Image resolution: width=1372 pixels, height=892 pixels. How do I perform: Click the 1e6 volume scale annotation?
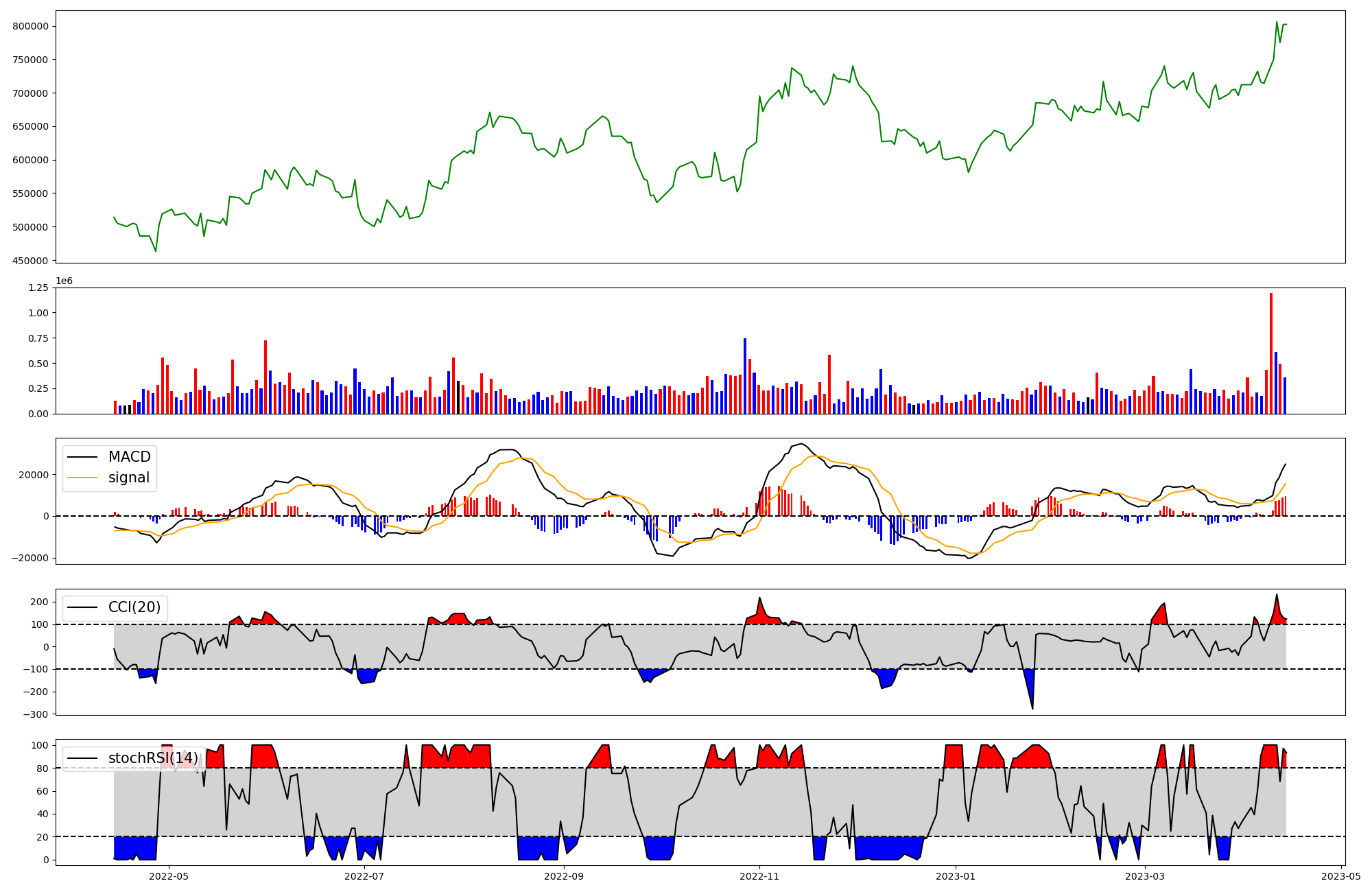[x=64, y=281]
